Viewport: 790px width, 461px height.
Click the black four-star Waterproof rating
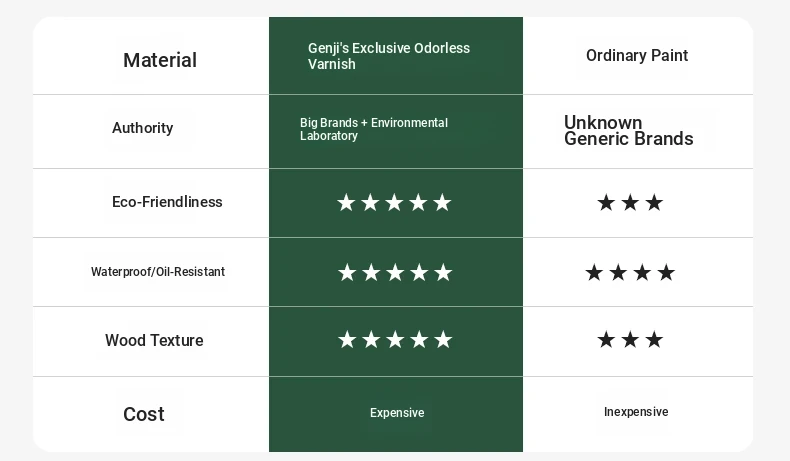click(x=630, y=273)
